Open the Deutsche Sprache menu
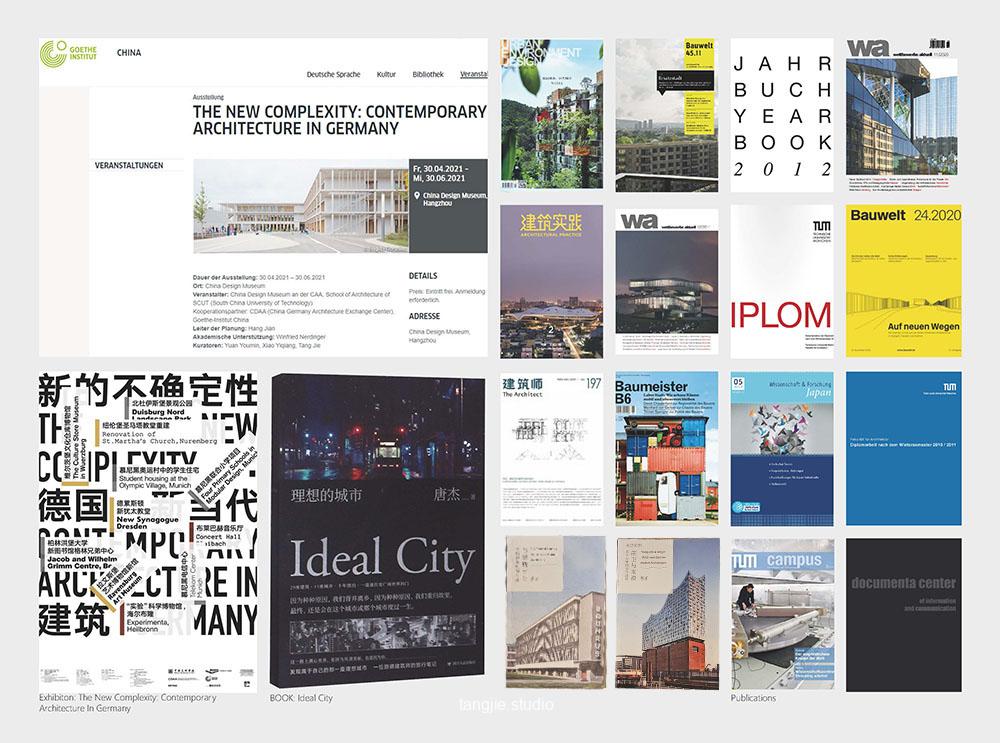Viewport: 1000px width, 743px height. (x=332, y=75)
